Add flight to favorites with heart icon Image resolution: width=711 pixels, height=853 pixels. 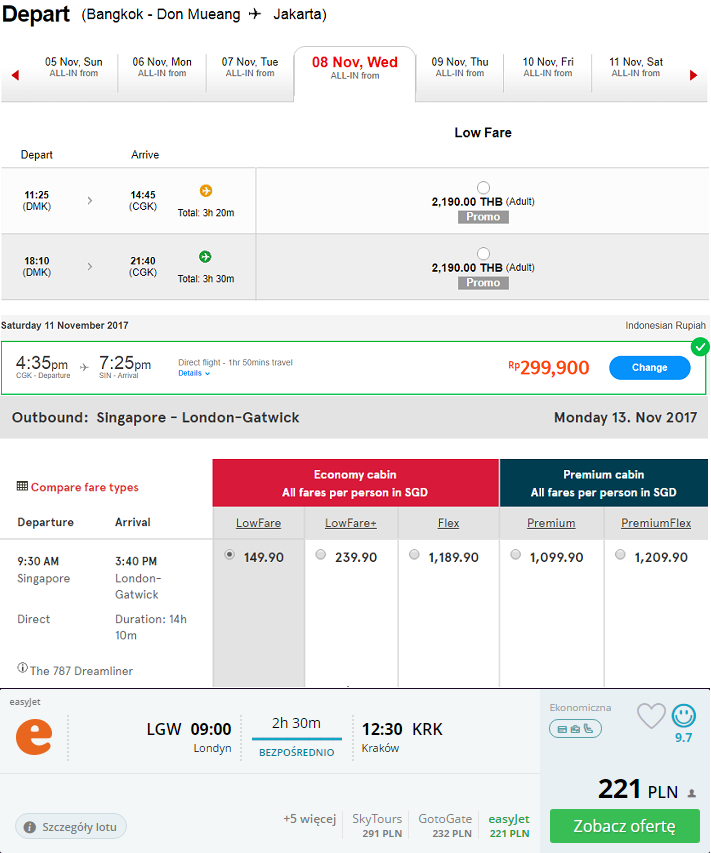(651, 715)
